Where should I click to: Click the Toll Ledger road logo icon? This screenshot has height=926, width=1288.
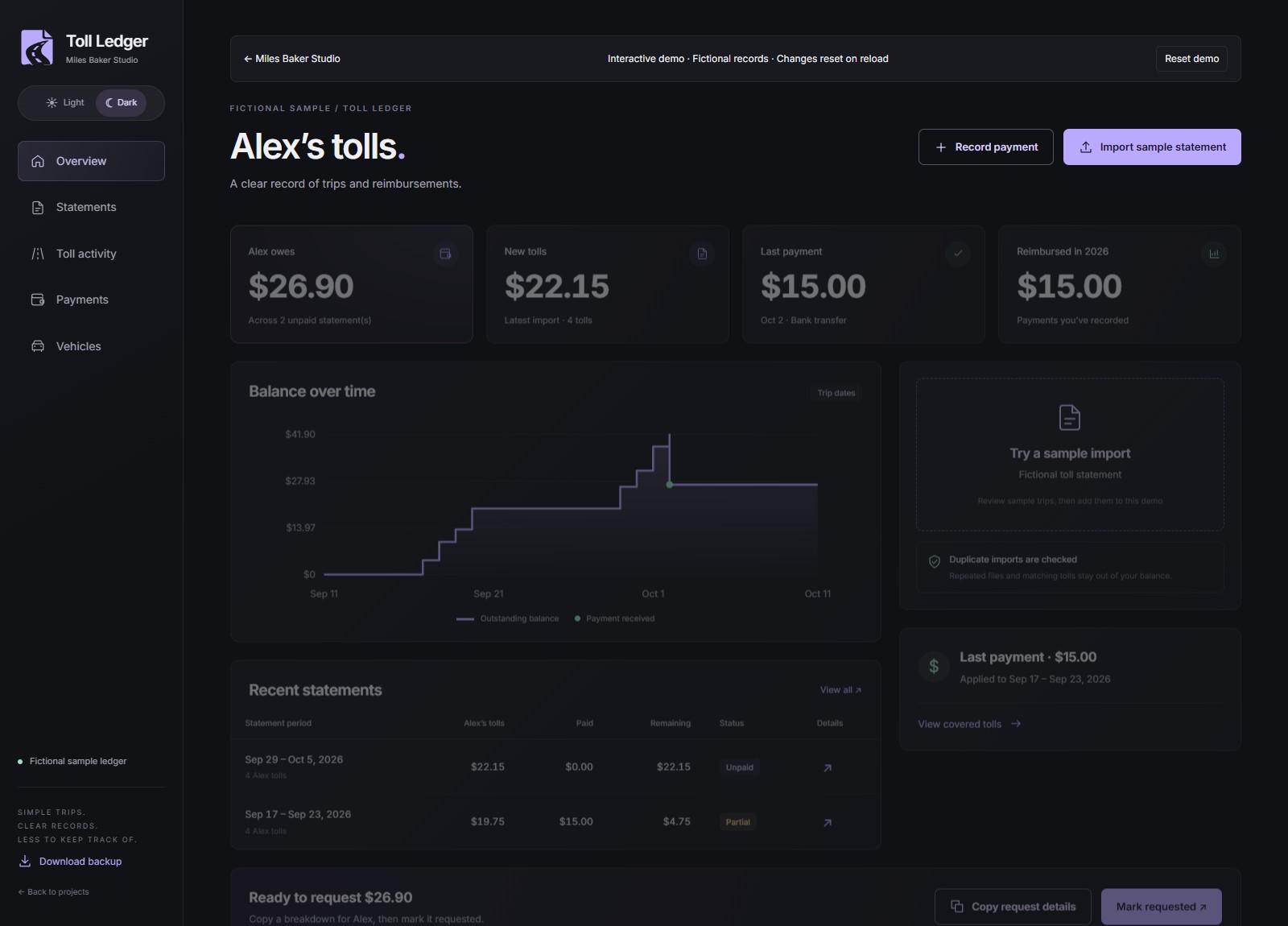(37, 48)
